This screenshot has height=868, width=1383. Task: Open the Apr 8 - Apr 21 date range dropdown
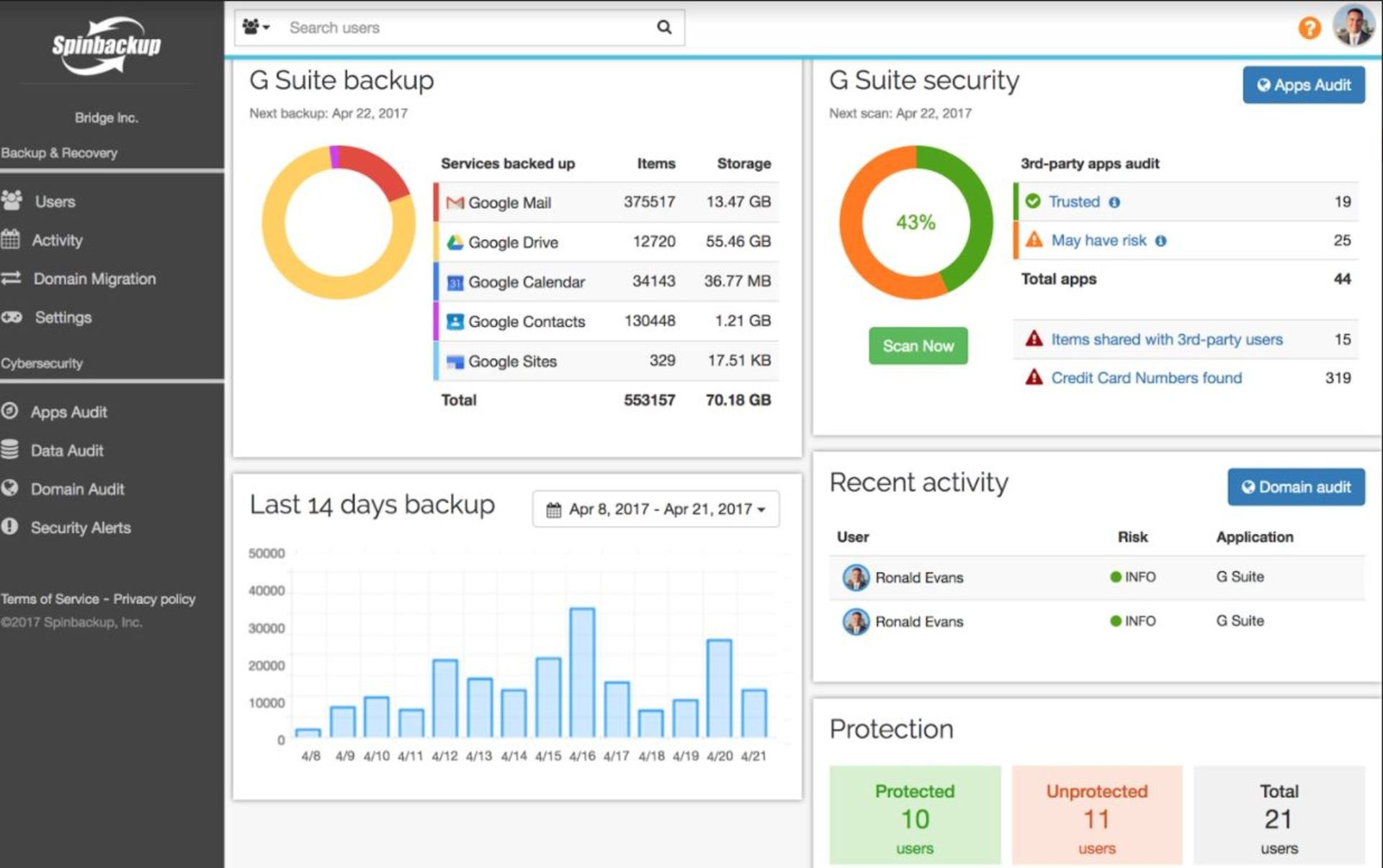655,509
